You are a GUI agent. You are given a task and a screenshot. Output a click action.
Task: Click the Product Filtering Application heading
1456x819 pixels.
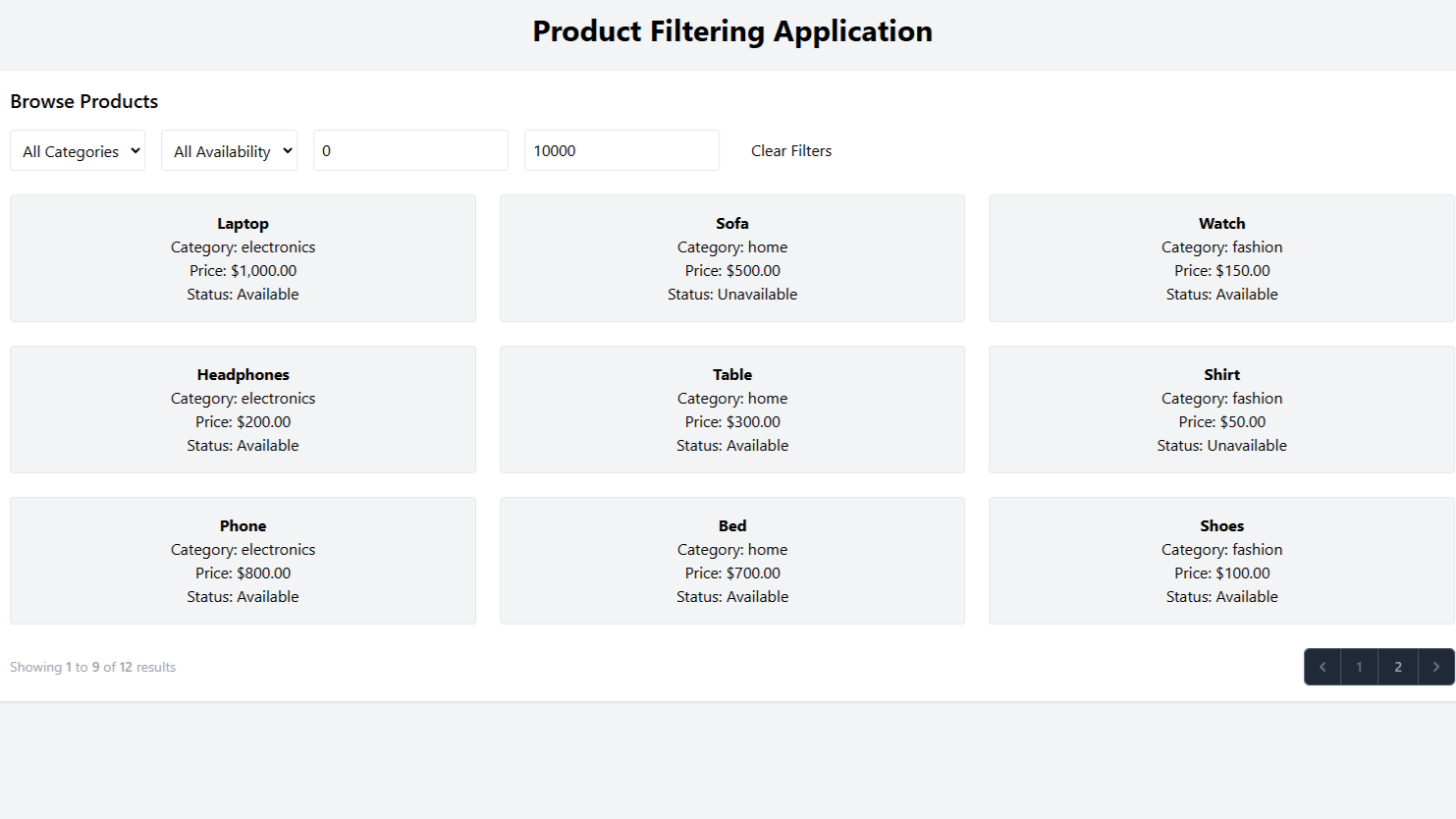731,31
